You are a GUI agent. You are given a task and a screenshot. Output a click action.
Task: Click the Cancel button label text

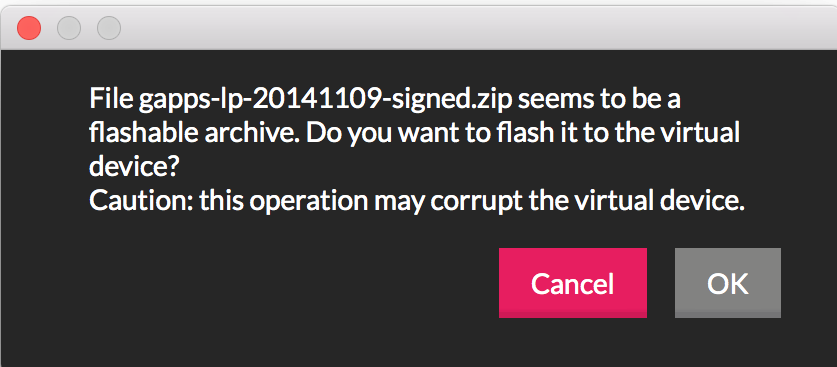click(572, 283)
